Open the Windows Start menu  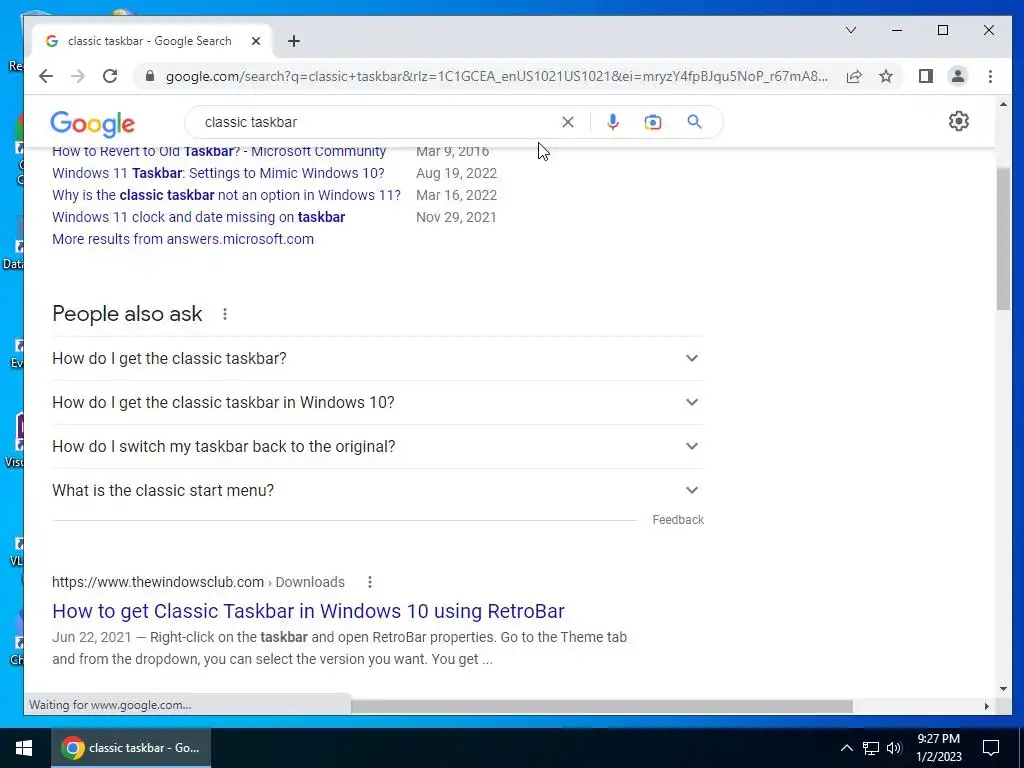point(25,748)
